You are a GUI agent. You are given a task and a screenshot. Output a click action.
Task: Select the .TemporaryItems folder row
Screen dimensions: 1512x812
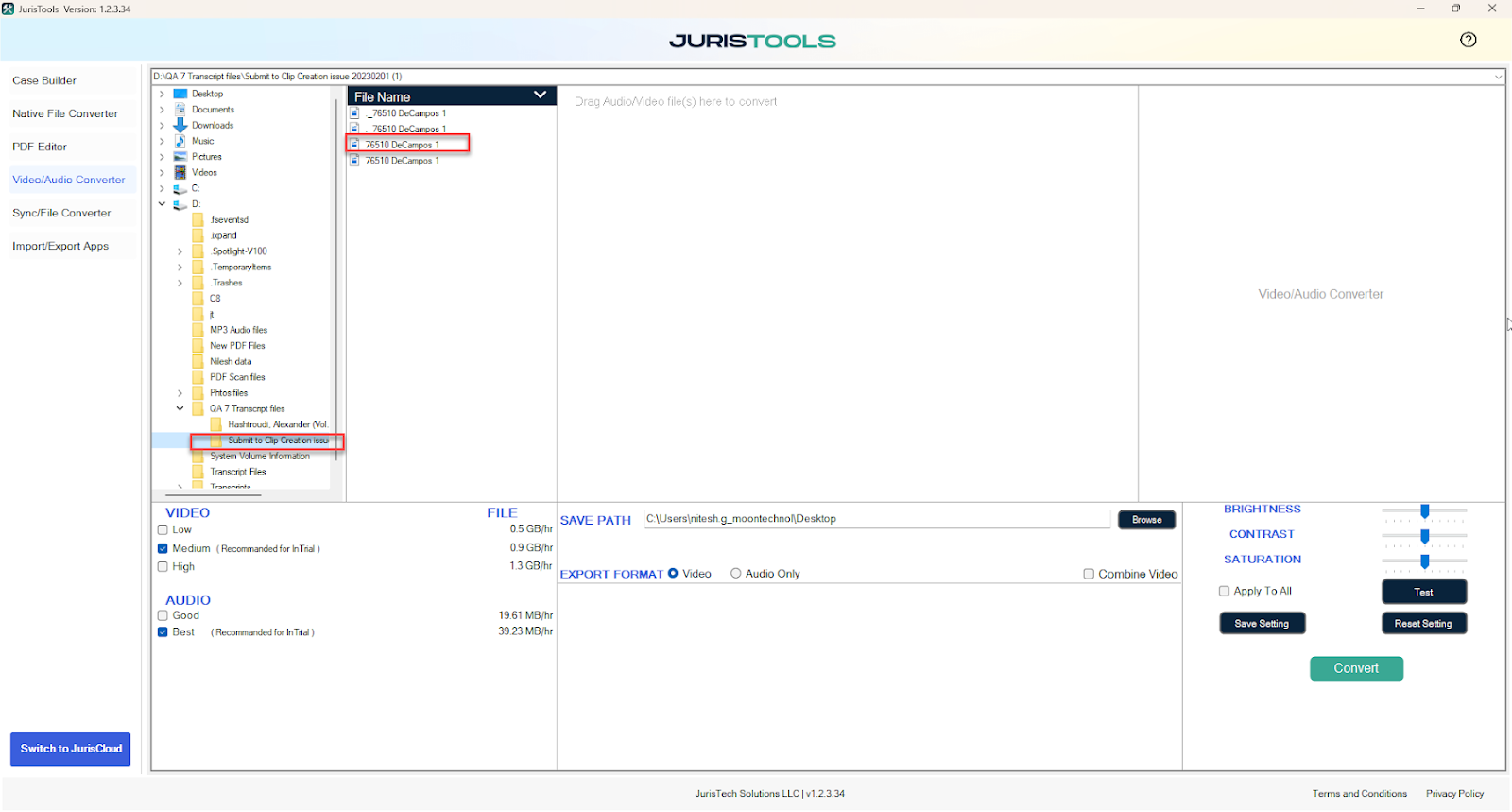240,268
